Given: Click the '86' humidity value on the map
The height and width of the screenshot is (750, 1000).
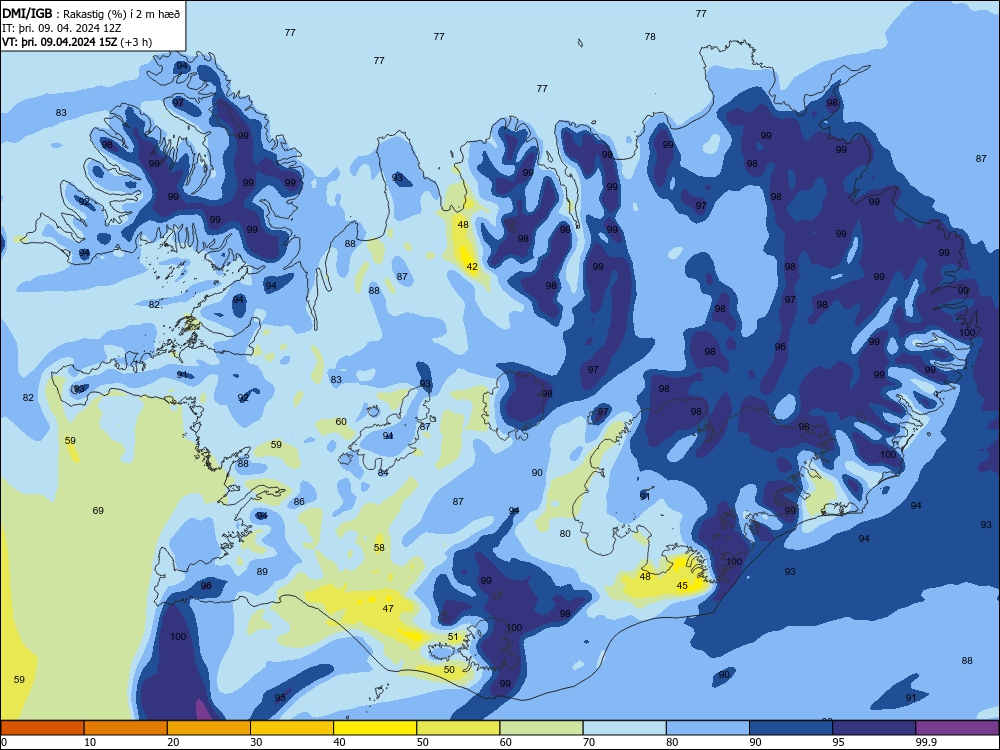Looking at the screenshot, I should point(299,501).
